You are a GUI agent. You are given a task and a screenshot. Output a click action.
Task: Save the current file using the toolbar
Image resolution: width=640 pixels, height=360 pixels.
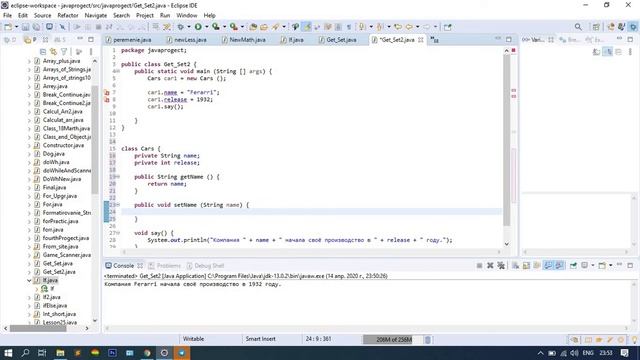[x=25, y=27]
